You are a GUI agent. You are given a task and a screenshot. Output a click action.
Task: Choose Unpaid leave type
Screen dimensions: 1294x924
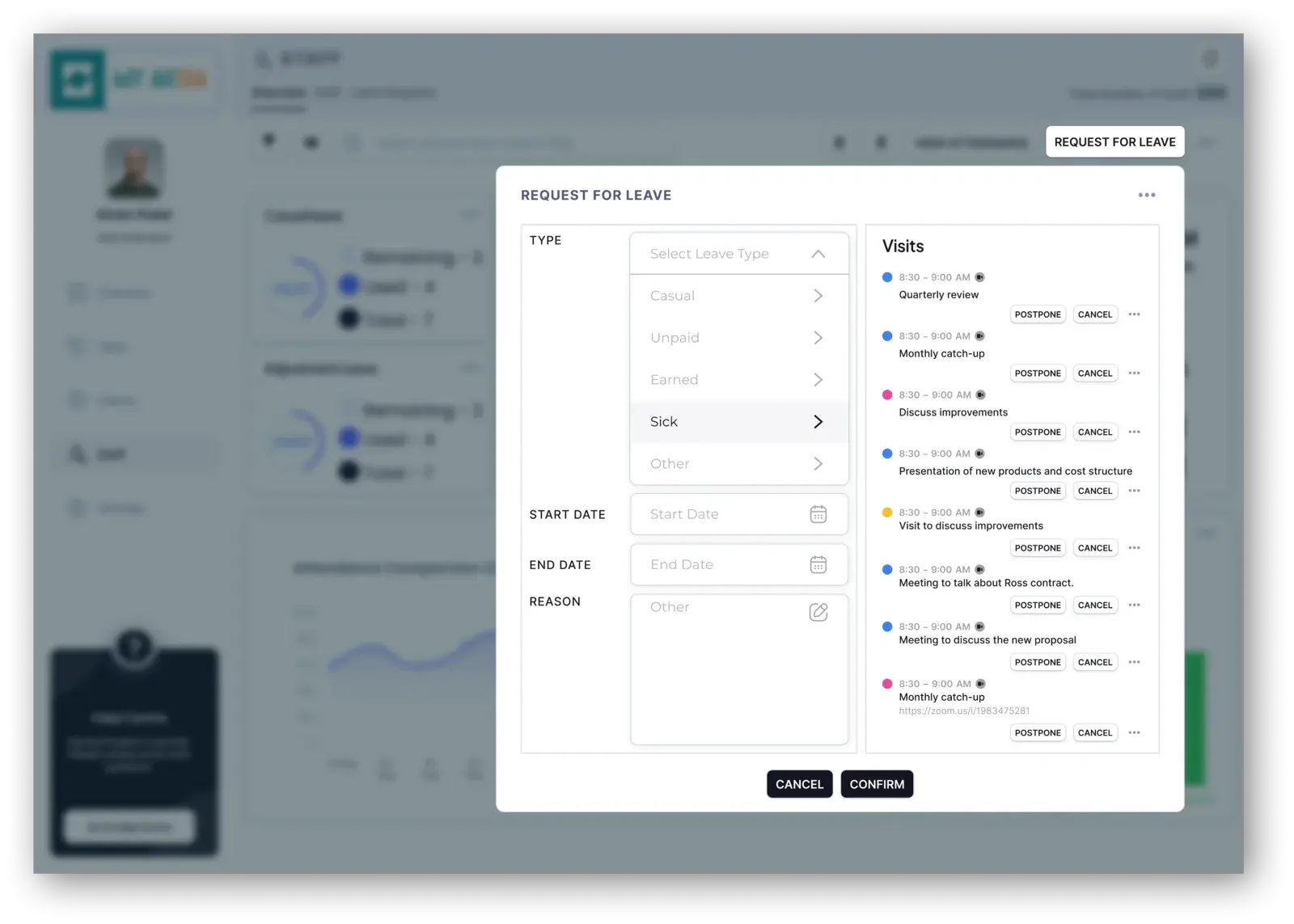point(738,338)
